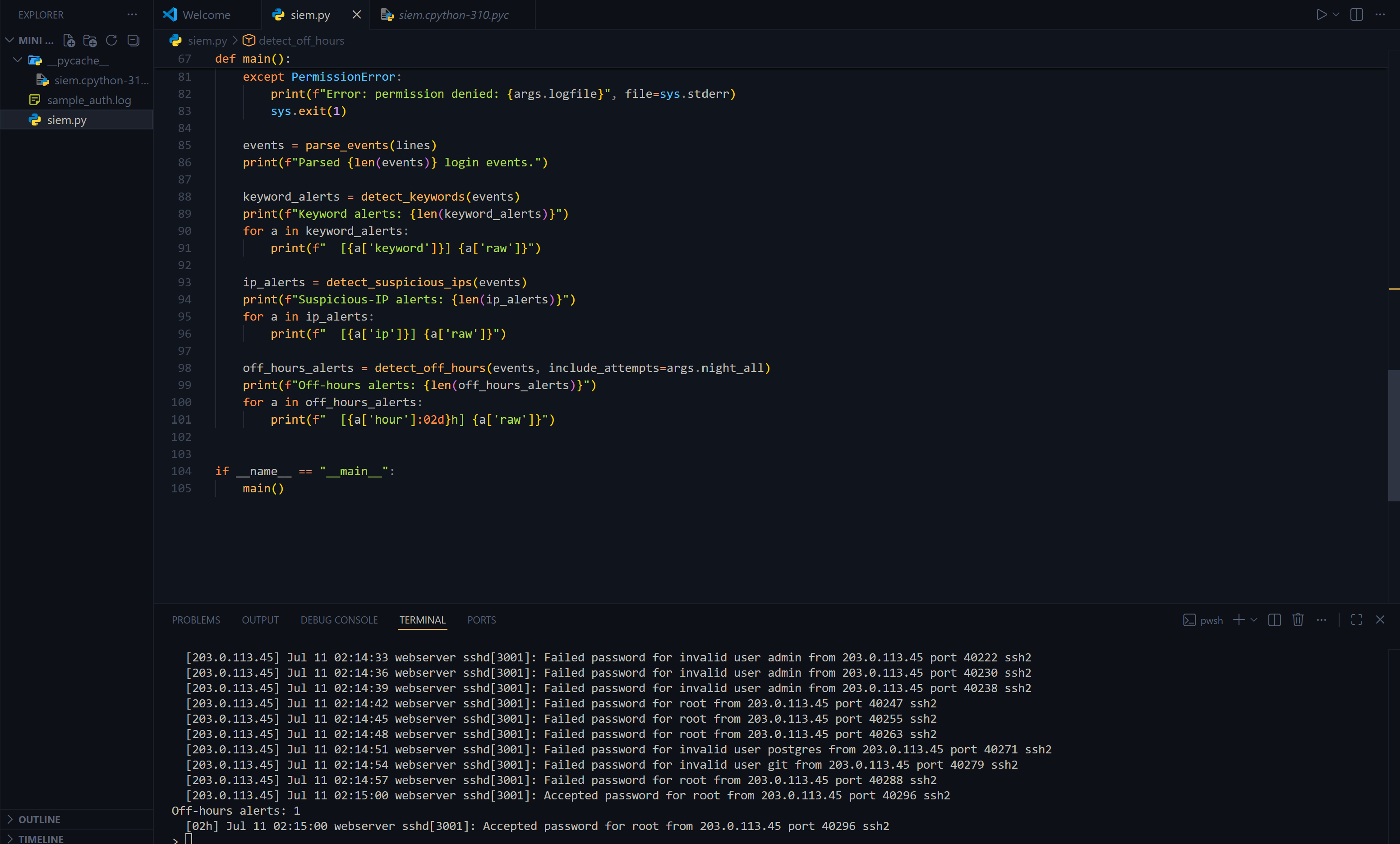Switch to the Welcome tab
Viewport: 1400px width, 844px height.
207,15
